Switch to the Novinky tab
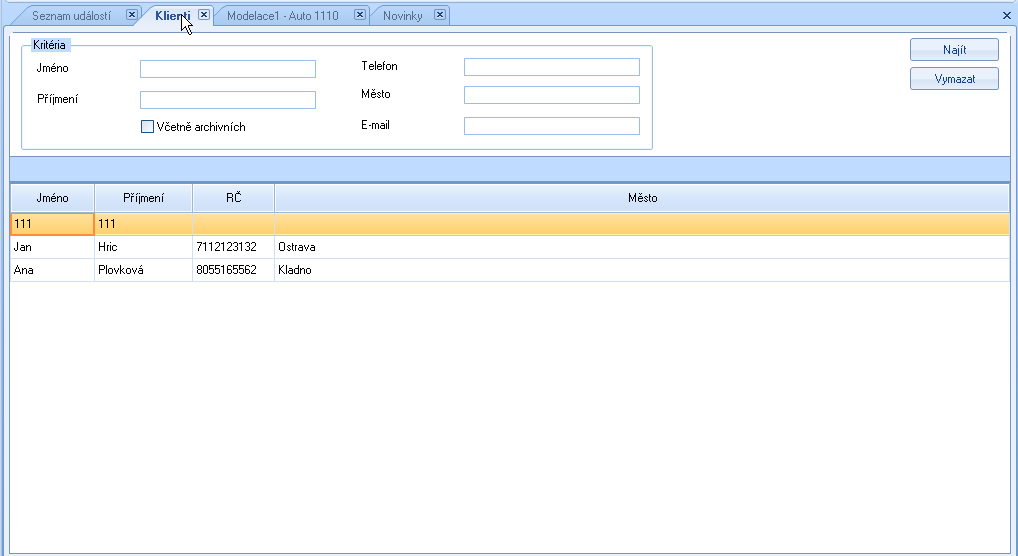 tap(403, 16)
